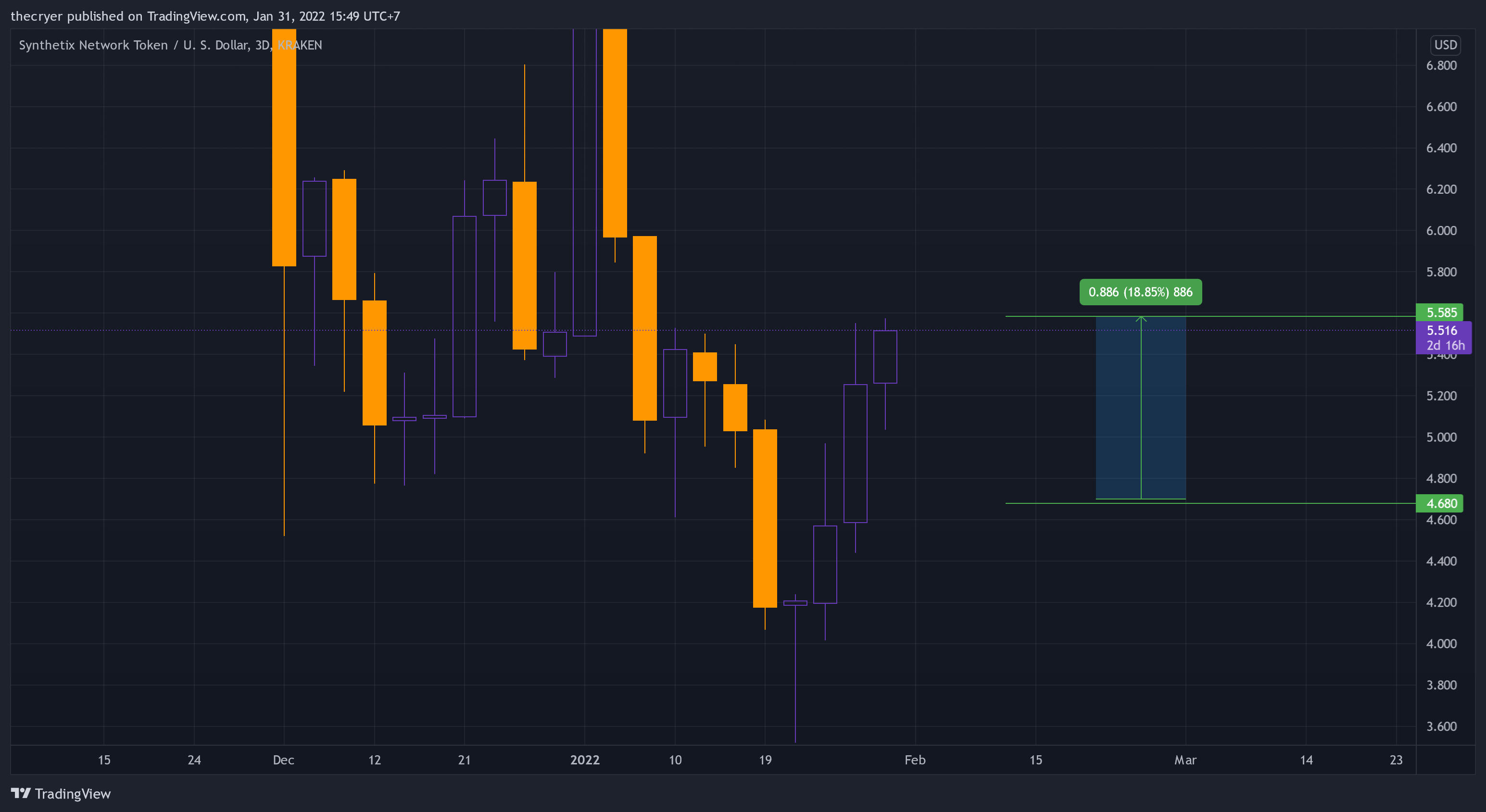Click the 5.585 green price label

pyautogui.click(x=1439, y=312)
